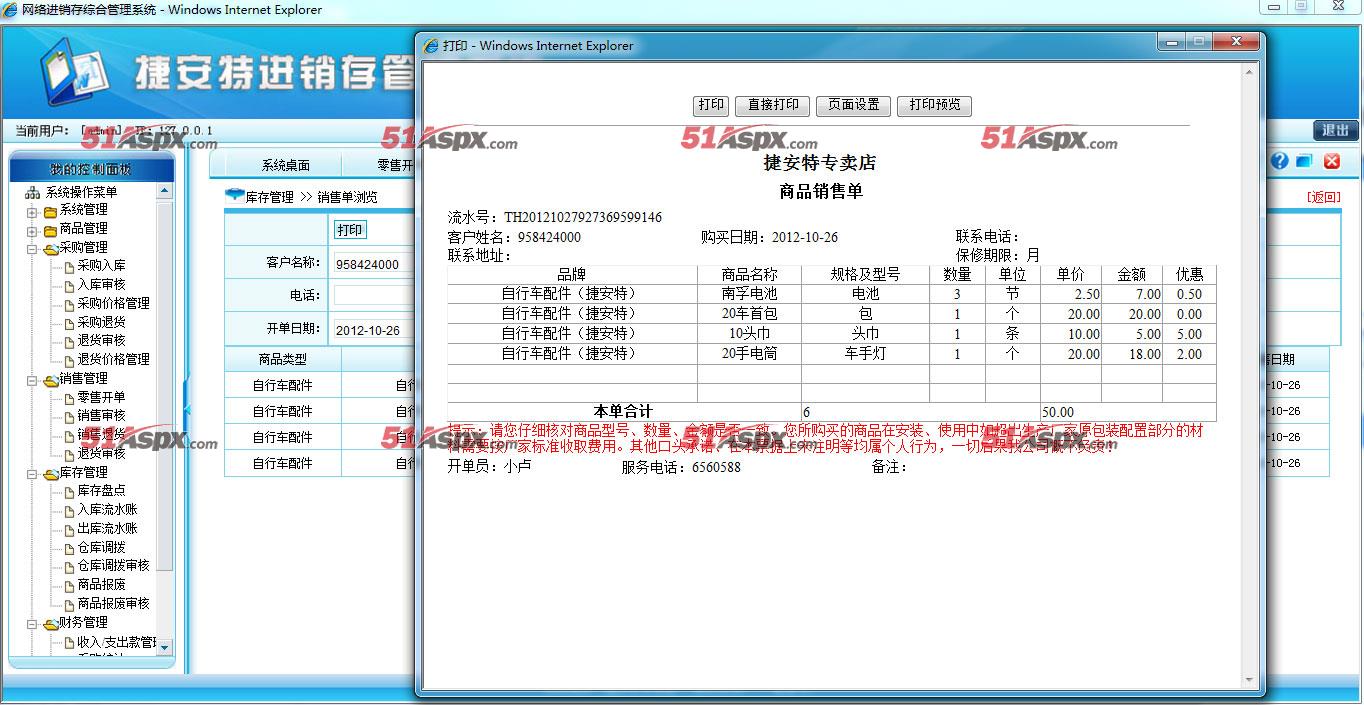Click the 20手电筒 product name cell
The width and height of the screenshot is (1364, 705).
click(x=749, y=354)
